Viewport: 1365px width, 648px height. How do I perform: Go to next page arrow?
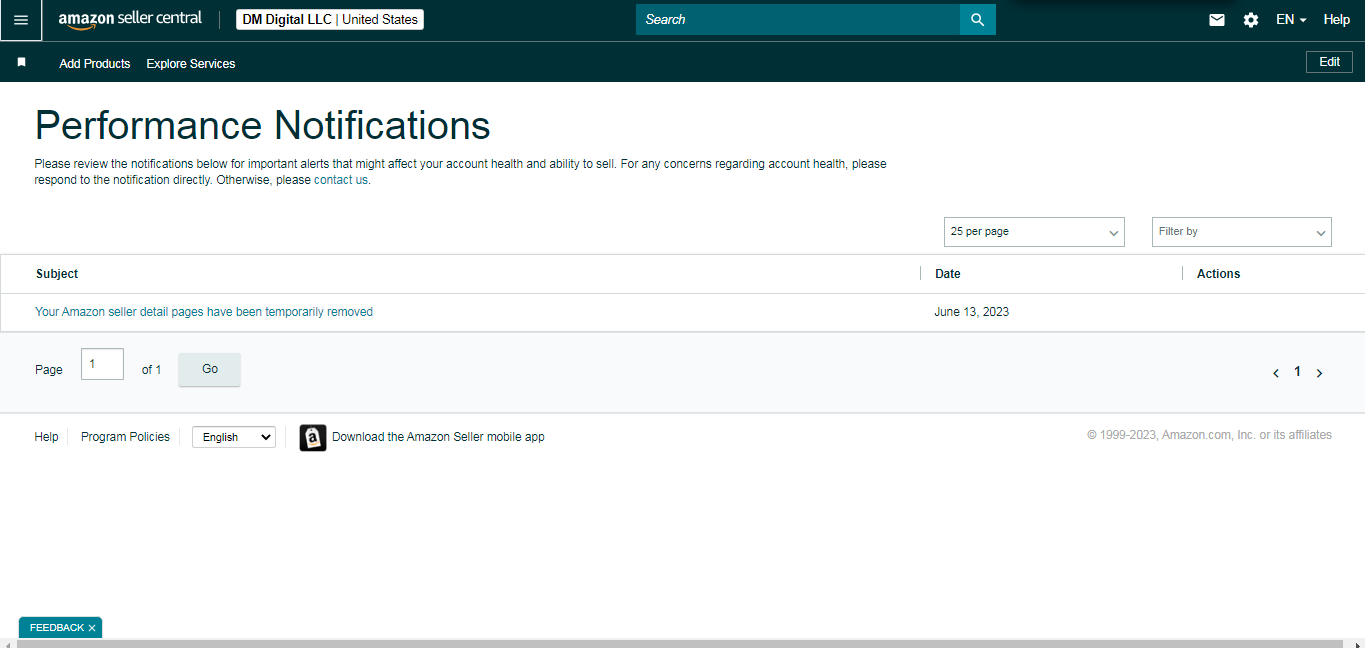1319,373
